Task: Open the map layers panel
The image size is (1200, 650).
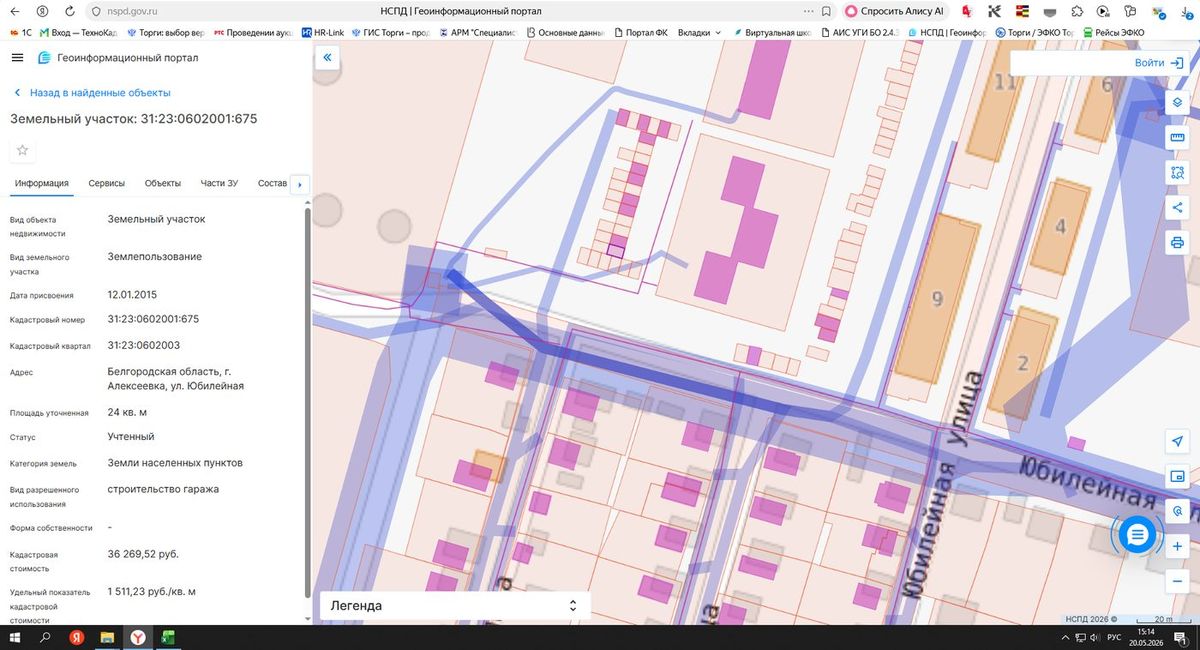Action: coord(1177,103)
